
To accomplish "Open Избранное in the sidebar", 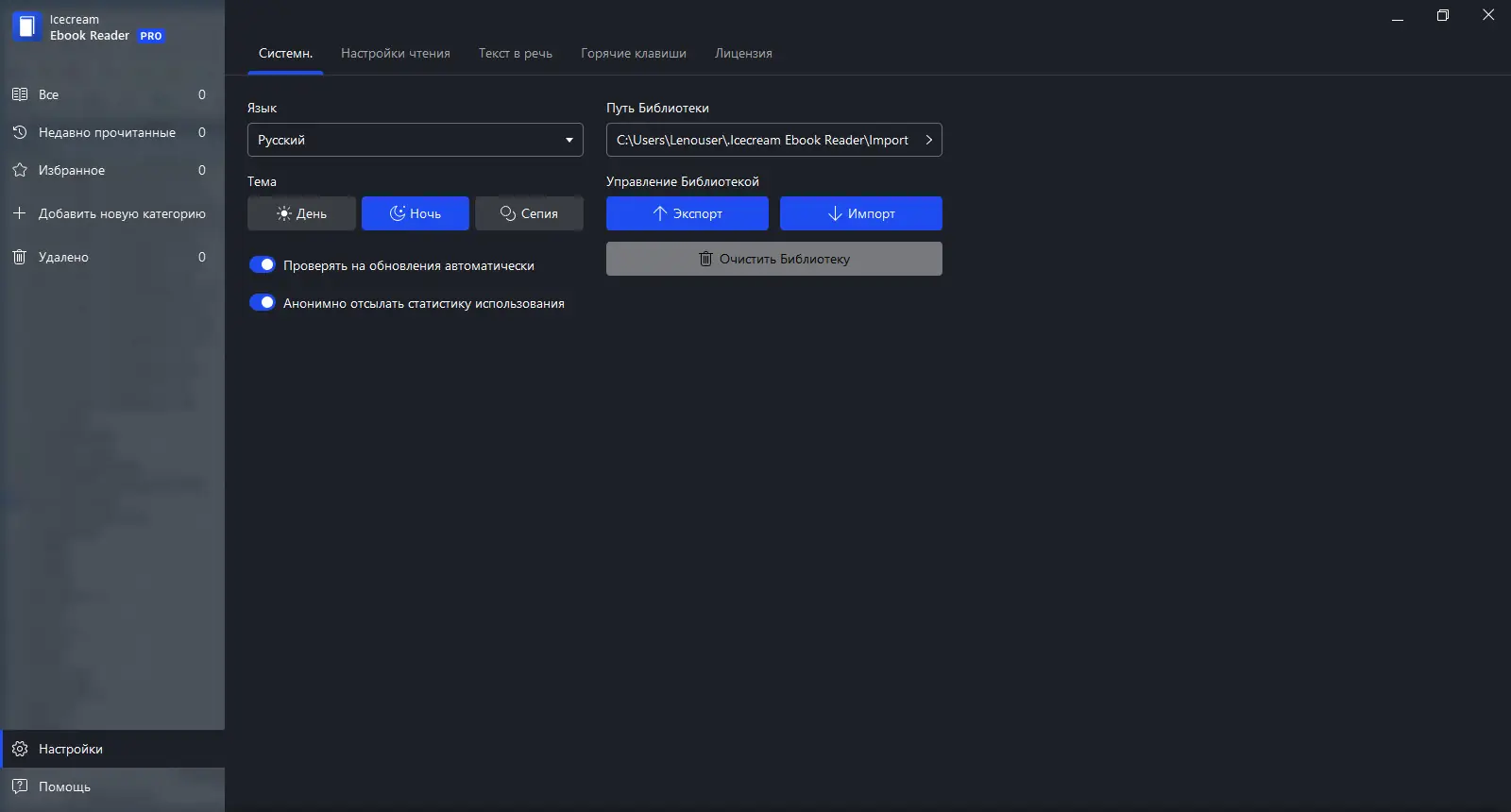I will [112, 170].
